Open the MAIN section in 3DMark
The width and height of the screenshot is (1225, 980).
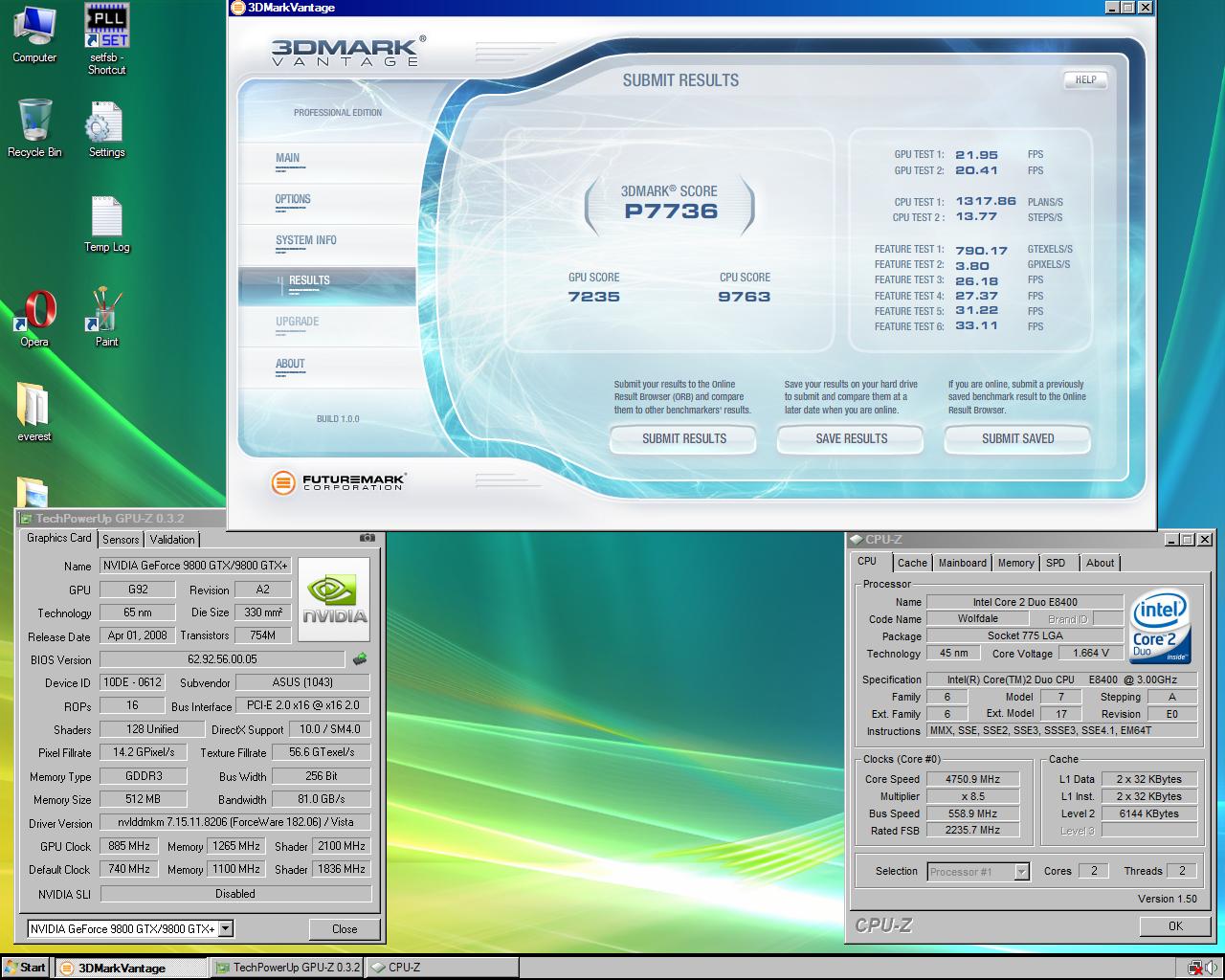point(288,158)
